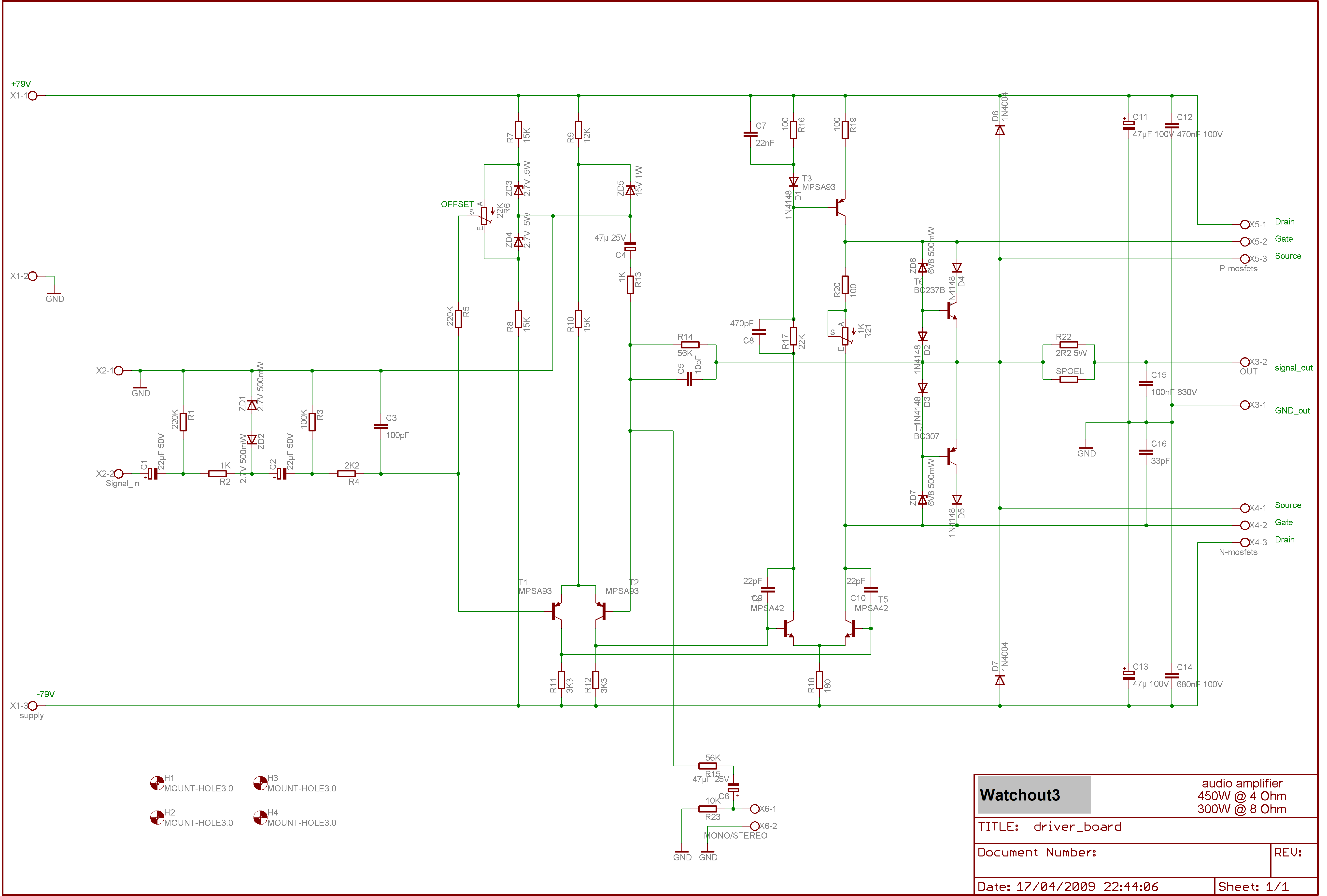
Task: Click the R18 180 ohm resistor
Action: (x=819, y=680)
